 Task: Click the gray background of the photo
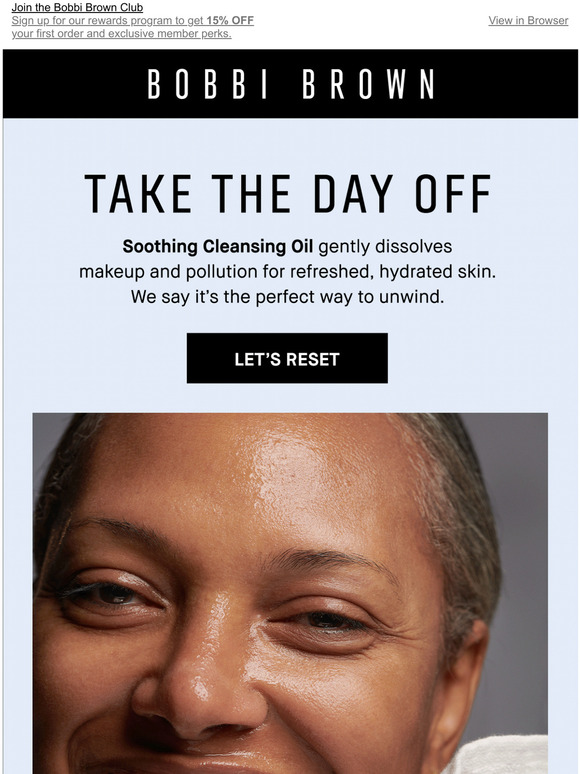tap(523, 543)
